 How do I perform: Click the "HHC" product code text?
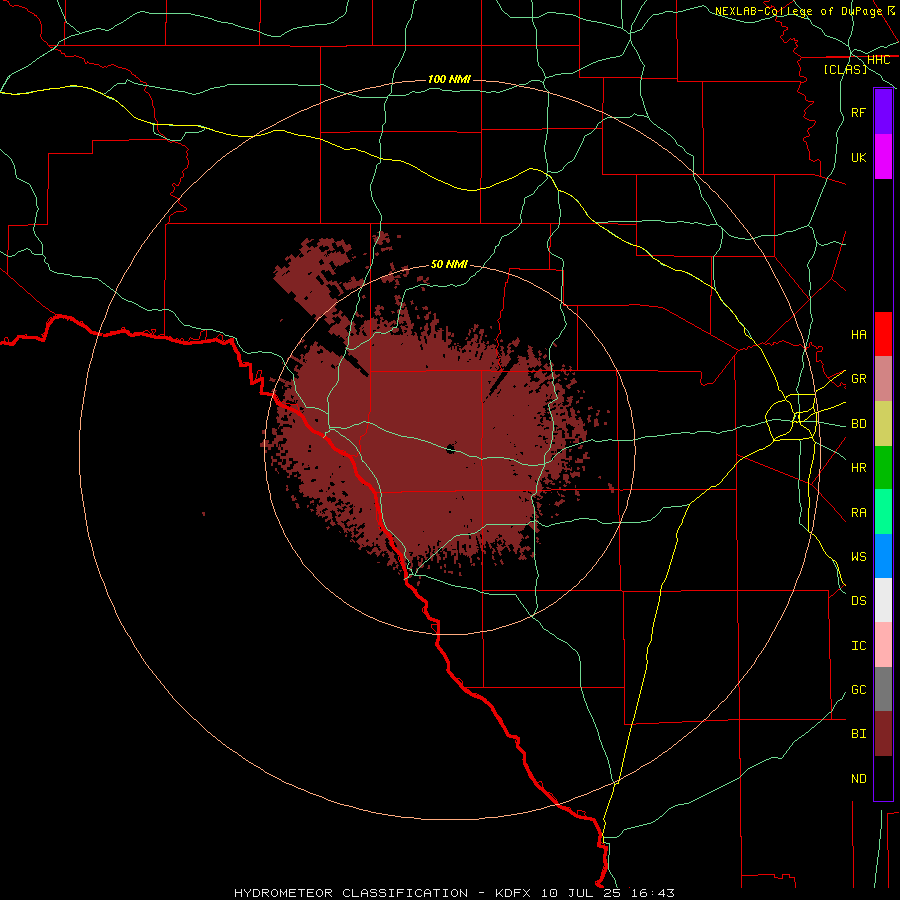878,60
